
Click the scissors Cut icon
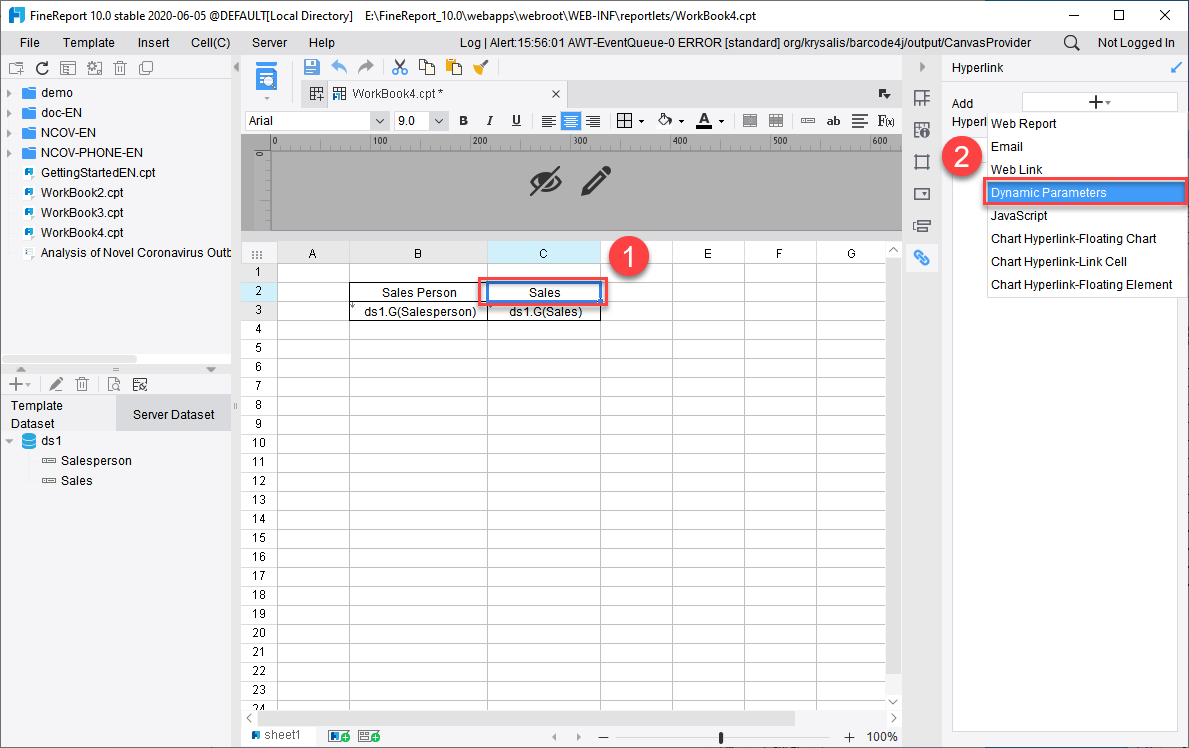tap(399, 66)
